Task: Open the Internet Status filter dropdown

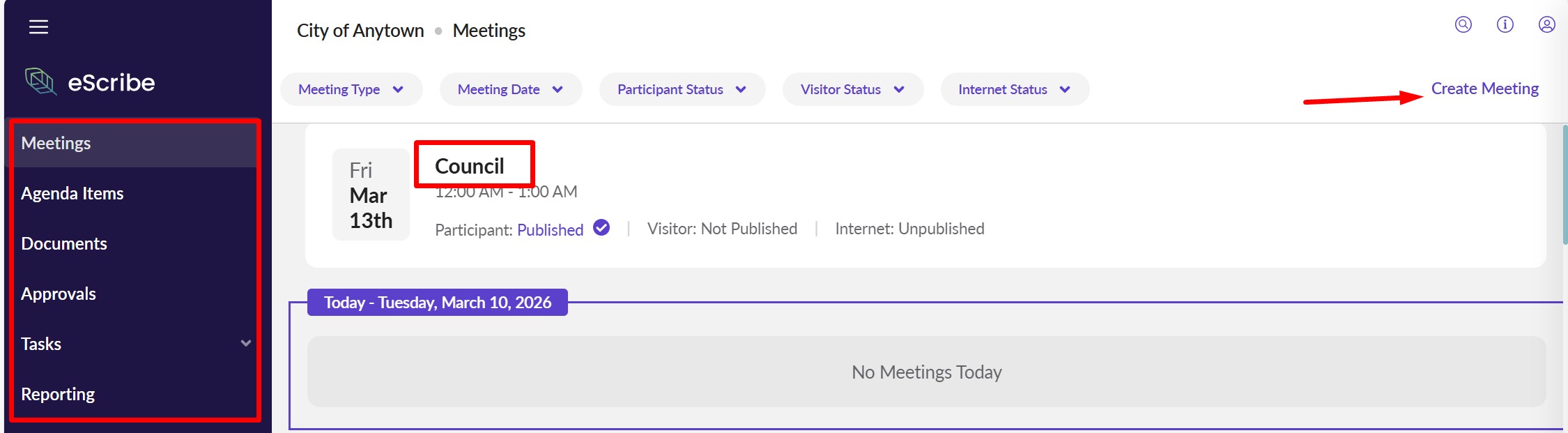Action: [1014, 89]
